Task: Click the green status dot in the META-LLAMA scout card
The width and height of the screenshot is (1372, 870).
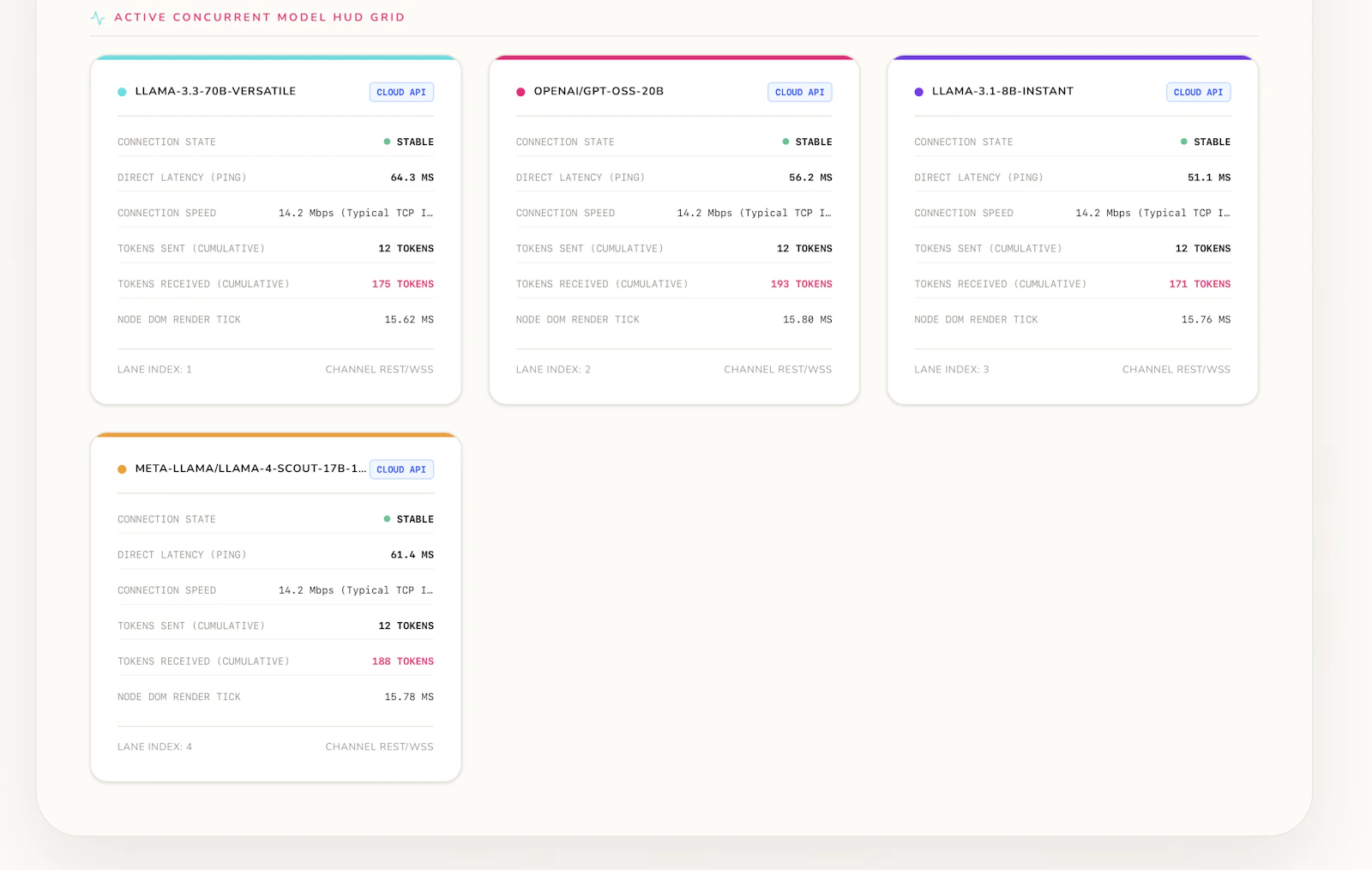Action: [387, 519]
